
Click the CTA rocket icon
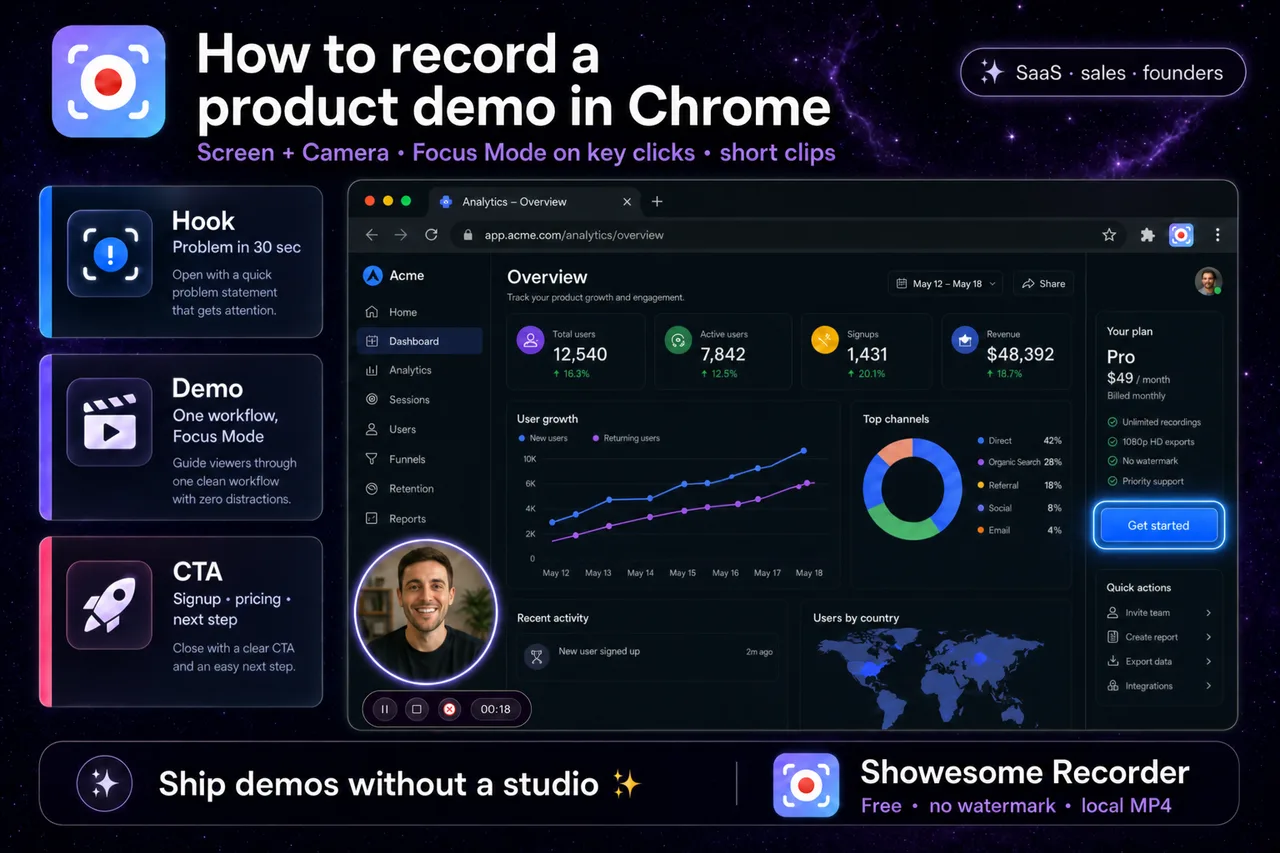coord(110,604)
